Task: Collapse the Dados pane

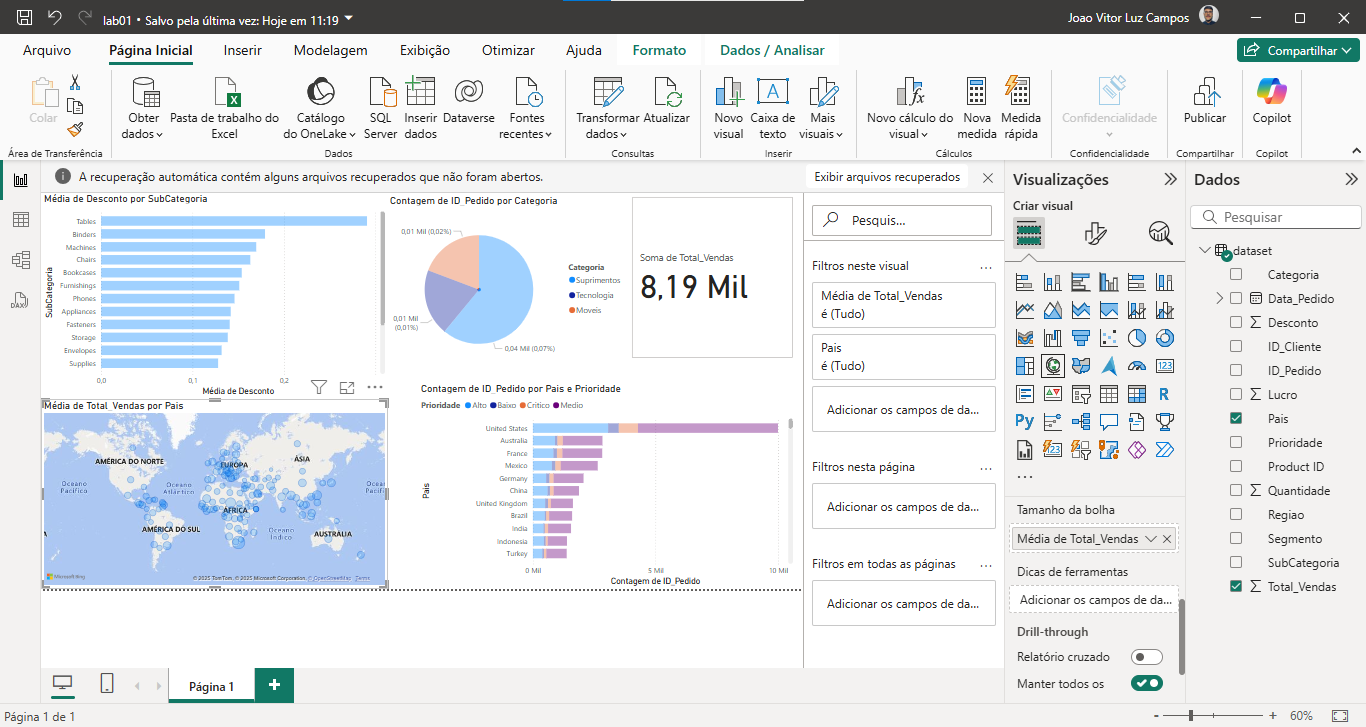Action: 1351,180
